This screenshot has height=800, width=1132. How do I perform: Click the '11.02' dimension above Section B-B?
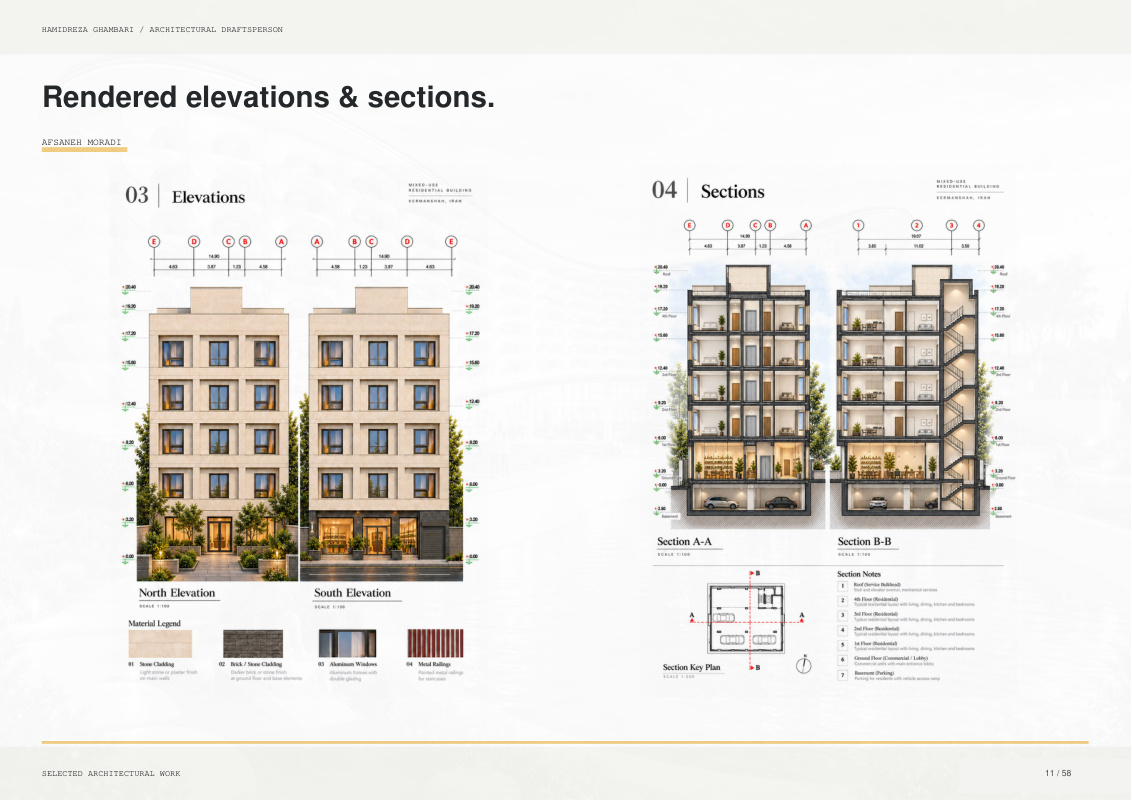coord(918,246)
